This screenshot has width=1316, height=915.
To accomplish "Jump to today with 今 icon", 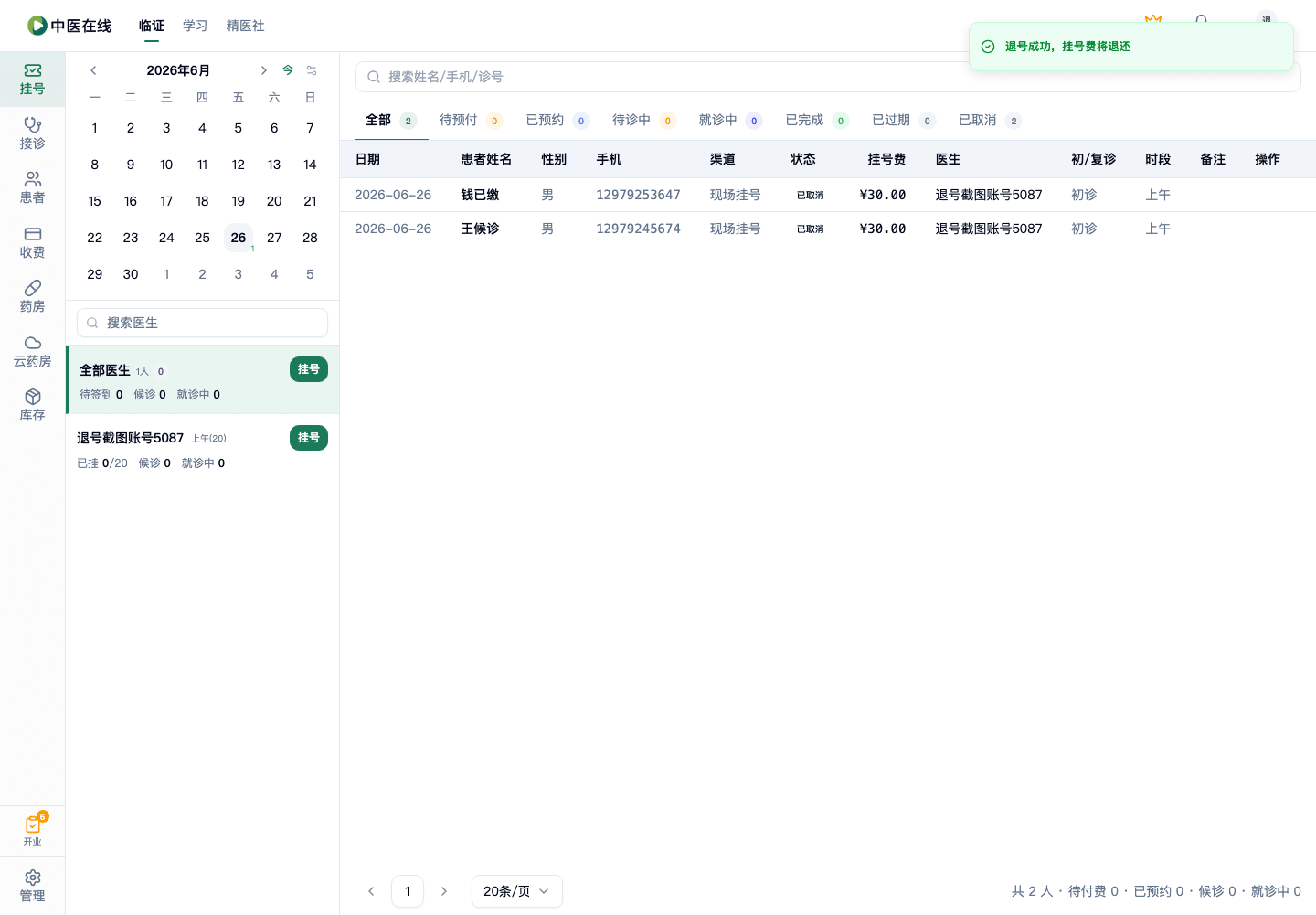I will click(288, 70).
